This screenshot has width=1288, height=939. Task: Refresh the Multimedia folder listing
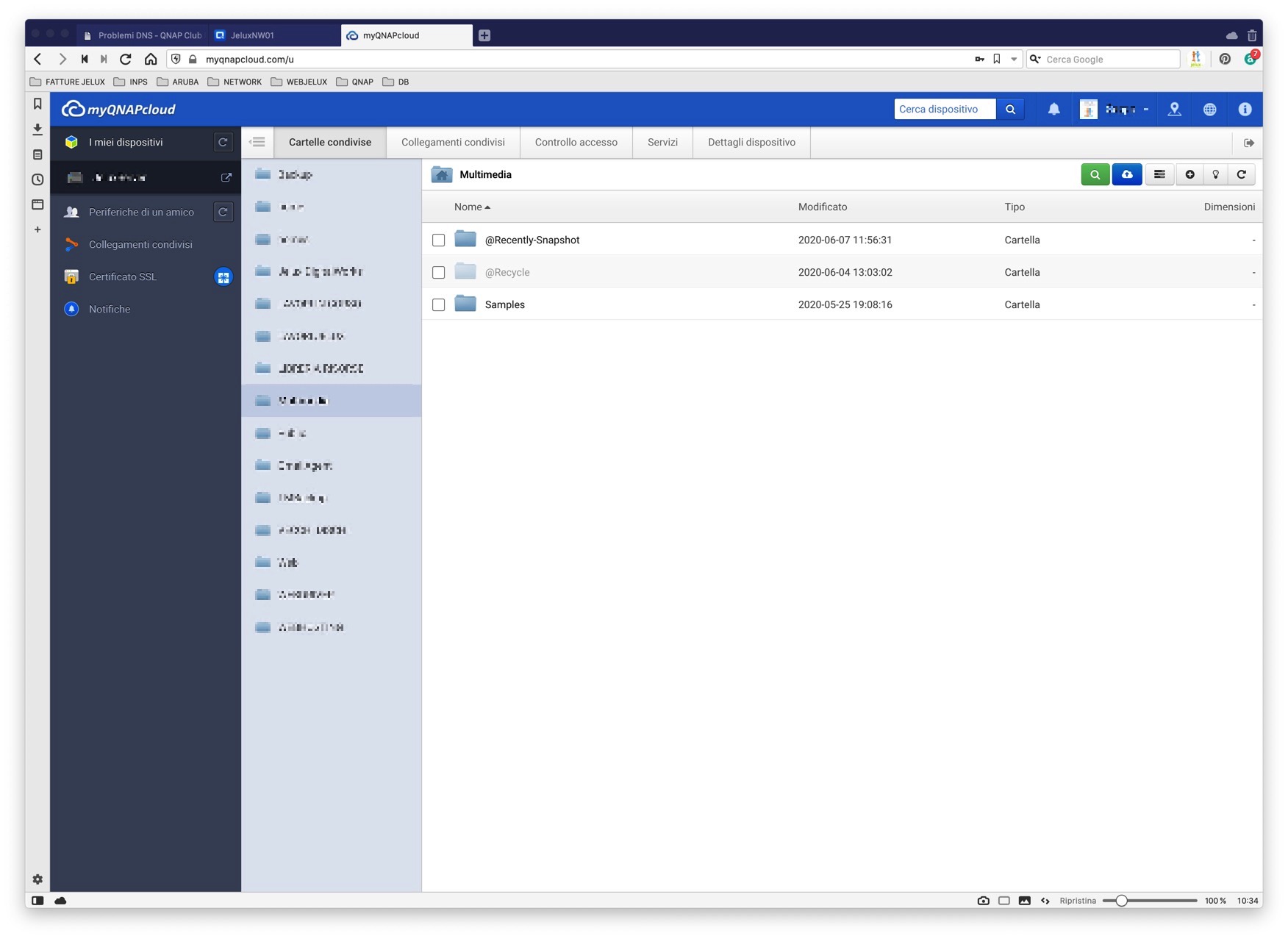click(1242, 174)
